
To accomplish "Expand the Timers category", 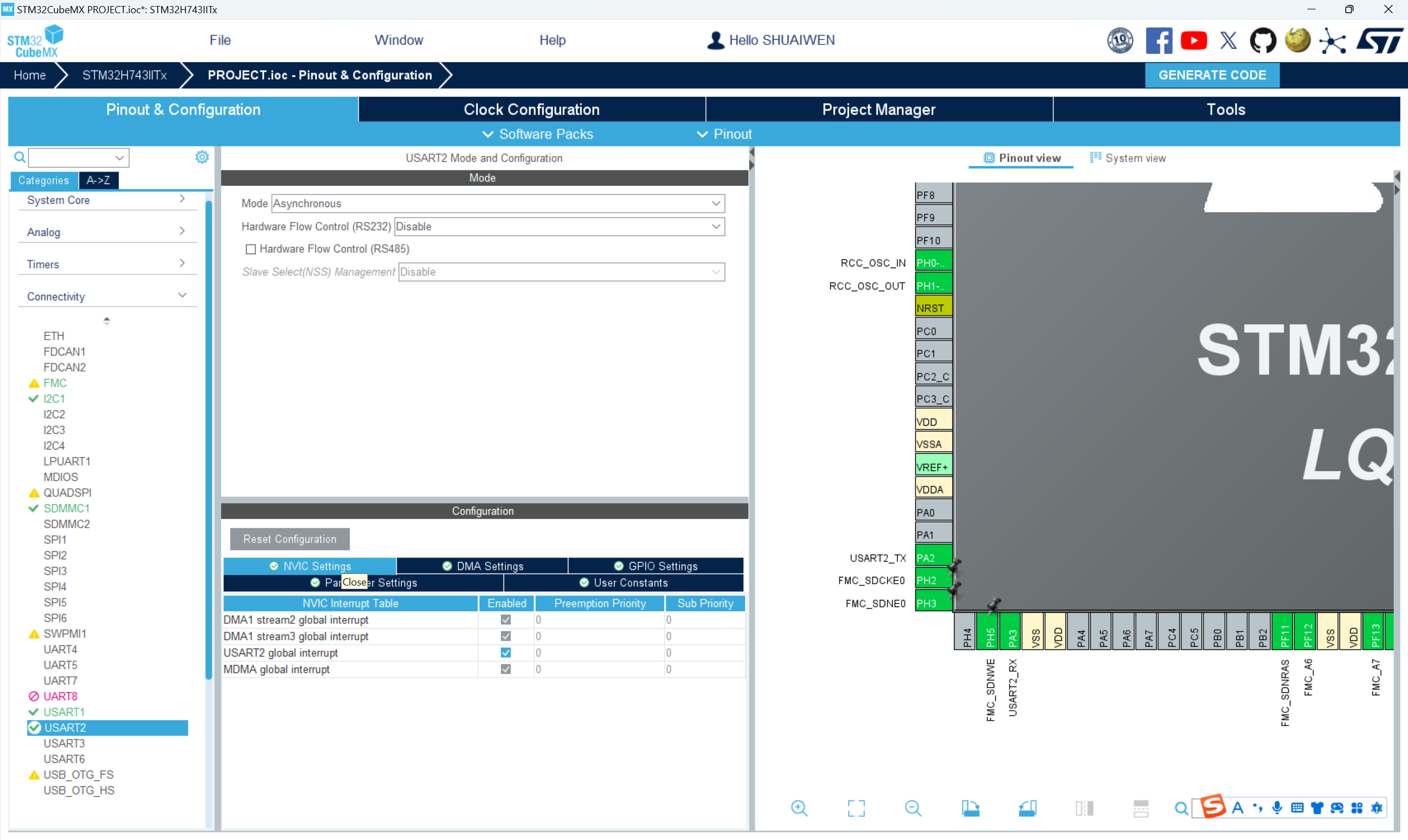I will pyautogui.click(x=107, y=264).
